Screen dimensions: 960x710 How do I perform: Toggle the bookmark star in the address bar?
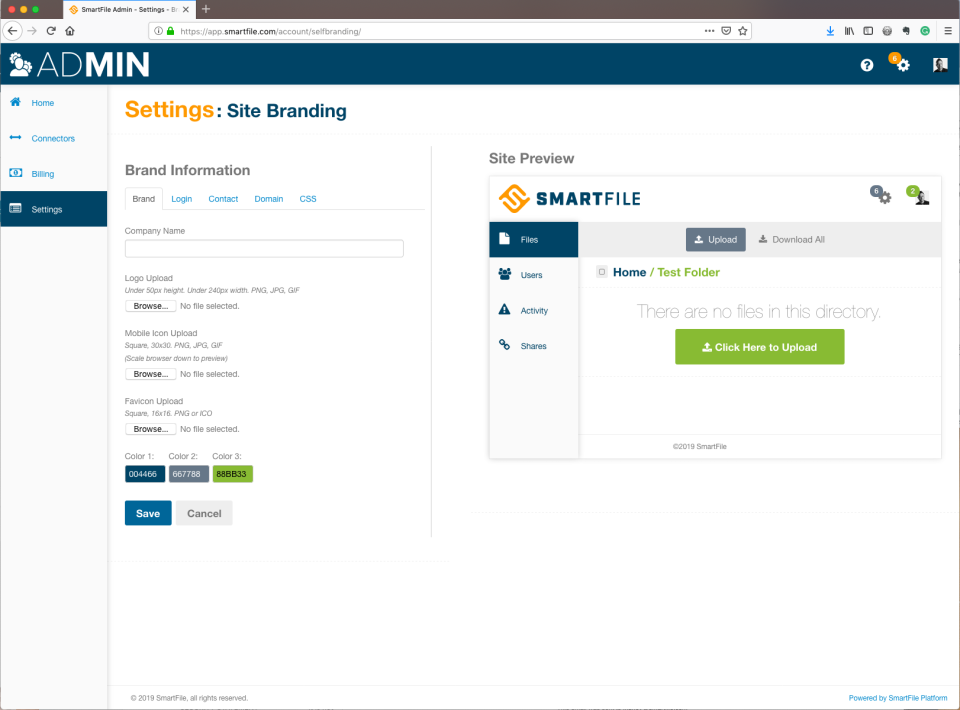(x=743, y=30)
